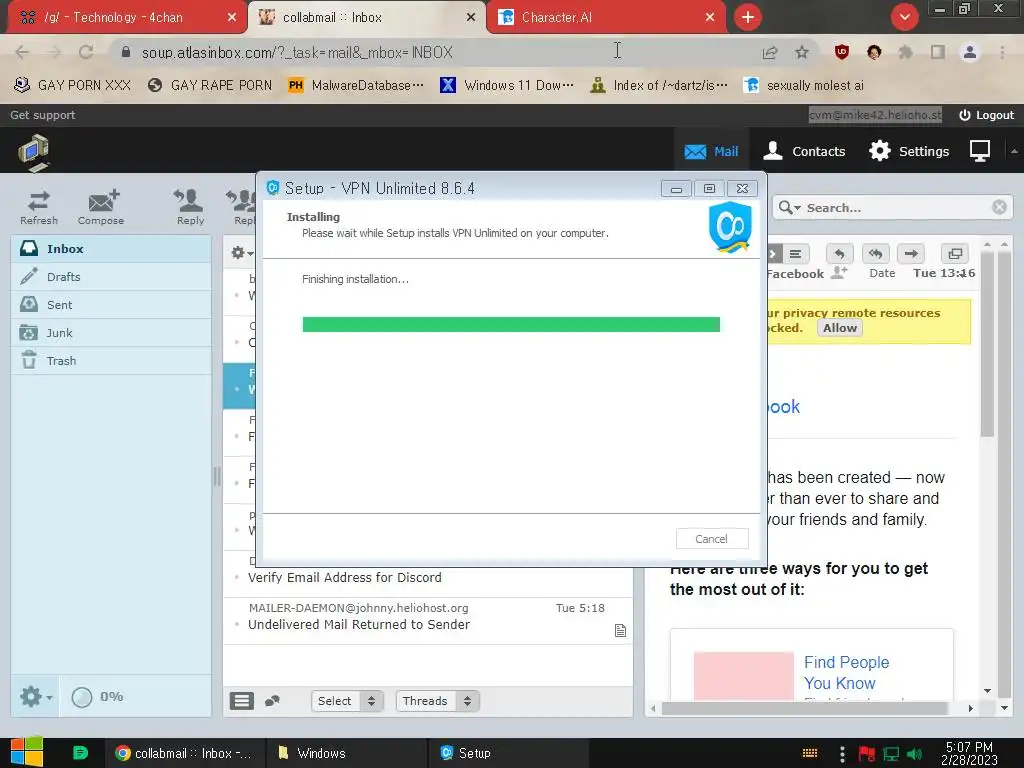Open the tab search dropdown
1024x768 pixels.
click(904, 18)
